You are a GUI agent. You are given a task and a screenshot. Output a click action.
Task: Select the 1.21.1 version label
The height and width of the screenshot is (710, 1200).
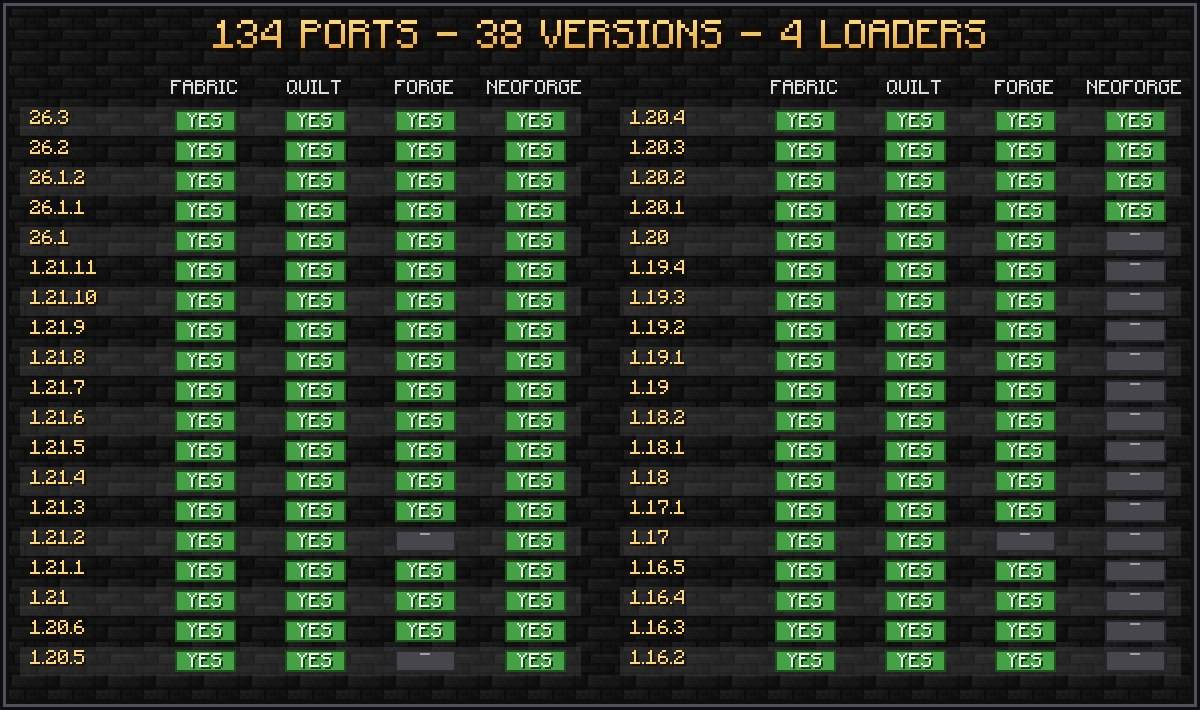[57, 568]
